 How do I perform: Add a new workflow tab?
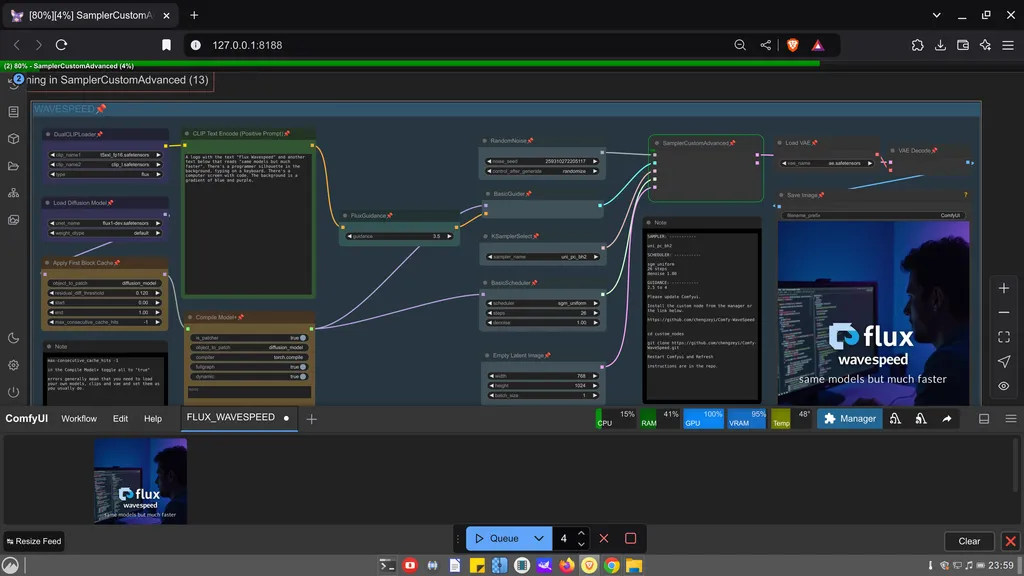point(312,419)
